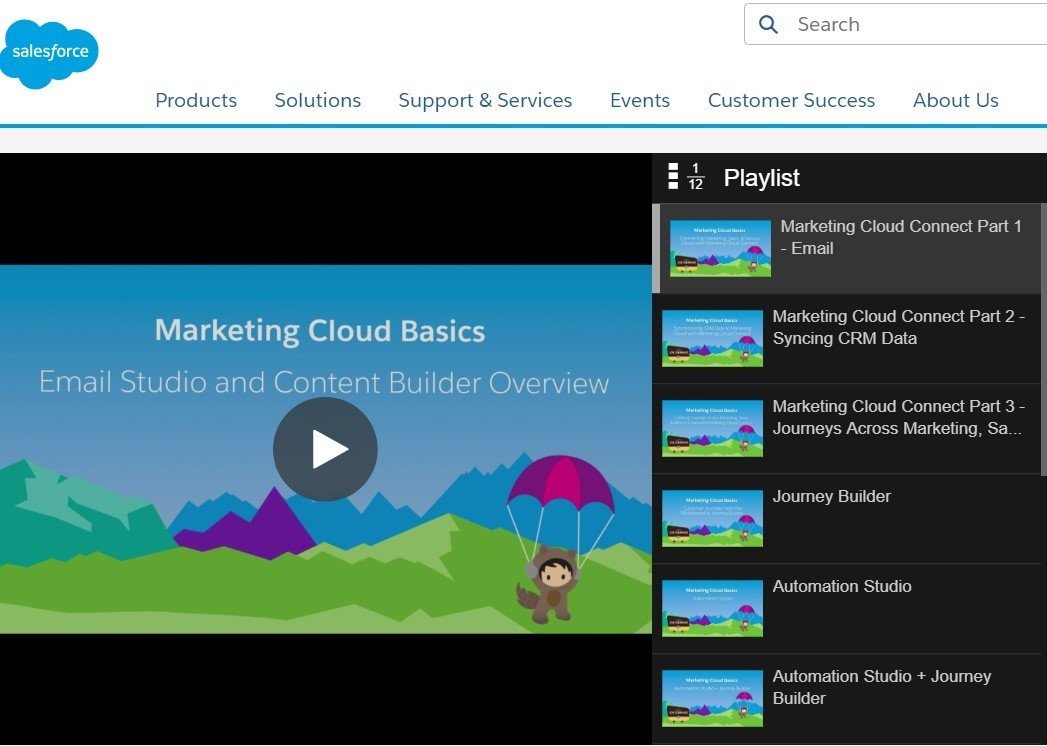The height and width of the screenshot is (746, 1047).
Task: Click the 'Automation Studio' title text
Action: coord(842,586)
